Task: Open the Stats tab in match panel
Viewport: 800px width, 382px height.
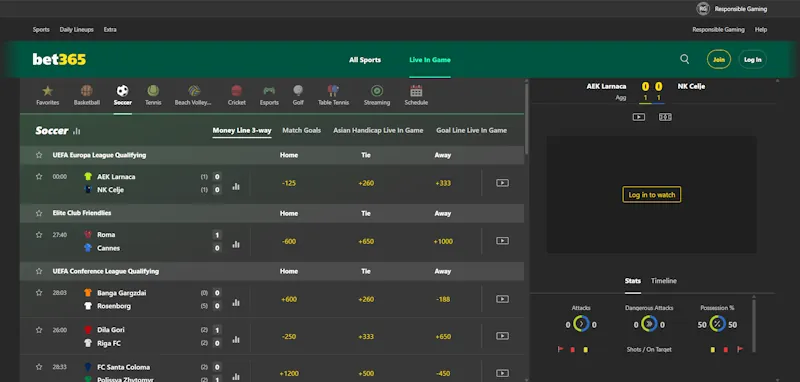Action: [633, 281]
